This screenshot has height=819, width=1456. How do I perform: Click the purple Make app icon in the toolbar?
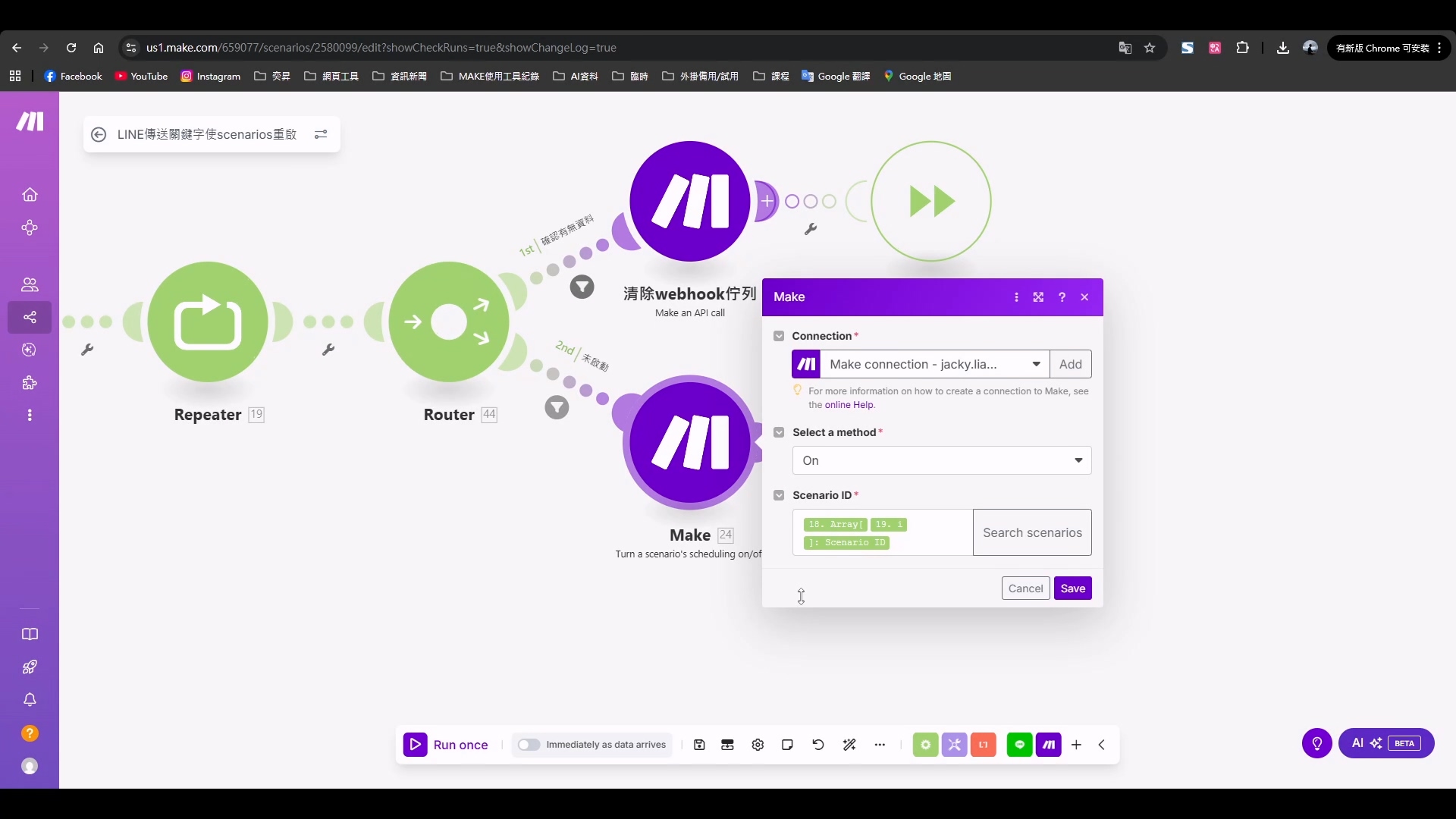(x=1049, y=745)
